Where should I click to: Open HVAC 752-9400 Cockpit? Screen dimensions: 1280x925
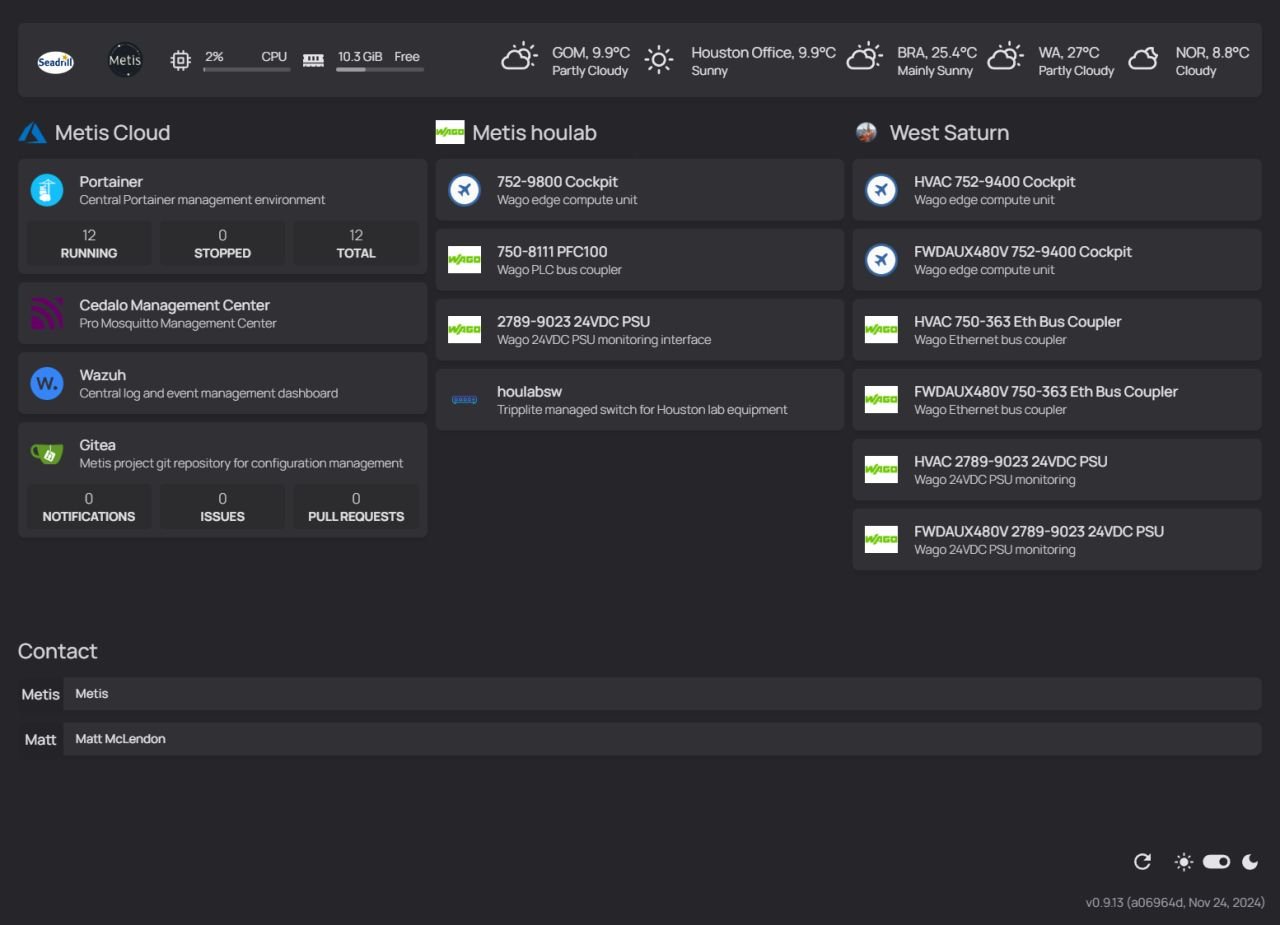coord(1057,190)
